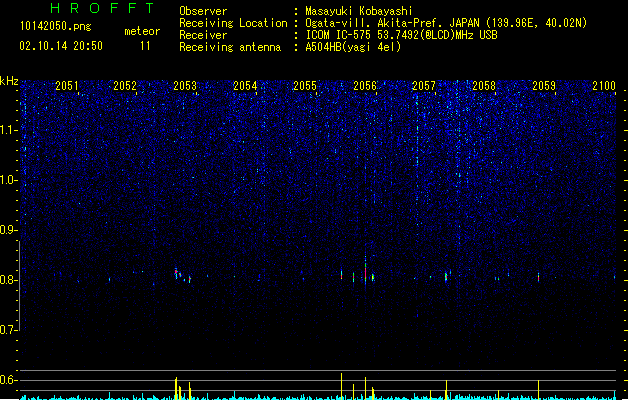Click the Receiving antenna label

pos(230,47)
